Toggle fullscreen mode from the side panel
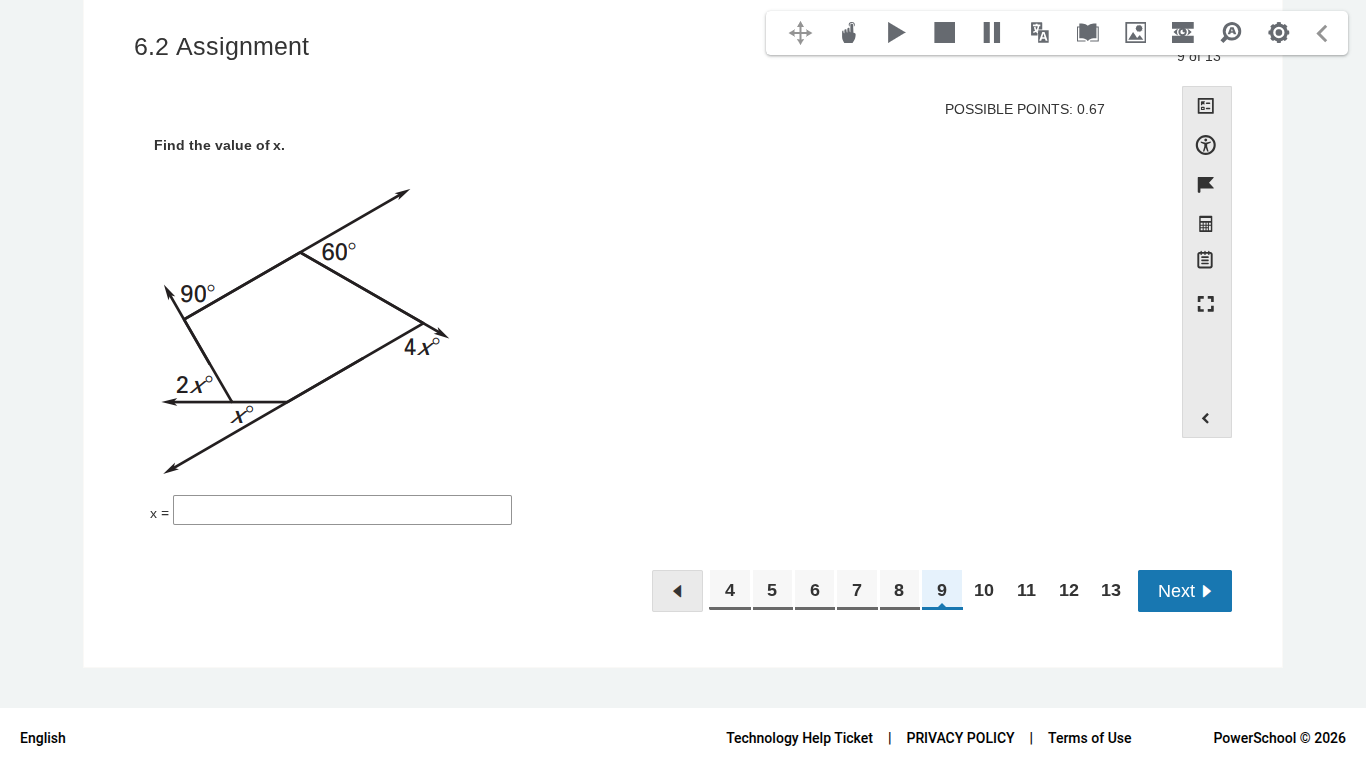Screen dimensions: 1366x768 (x=1206, y=303)
